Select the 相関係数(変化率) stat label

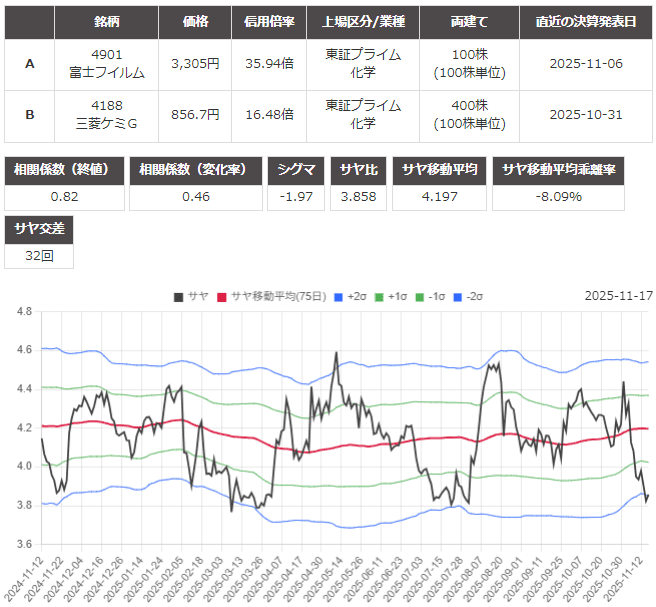click(196, 170)
